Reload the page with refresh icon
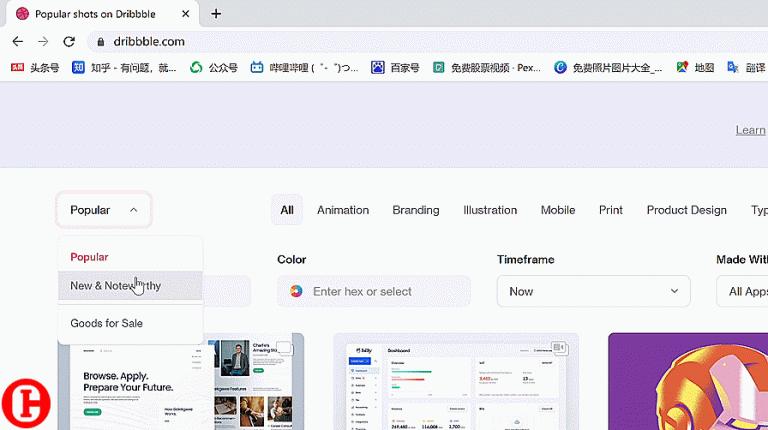 [69, 42]
